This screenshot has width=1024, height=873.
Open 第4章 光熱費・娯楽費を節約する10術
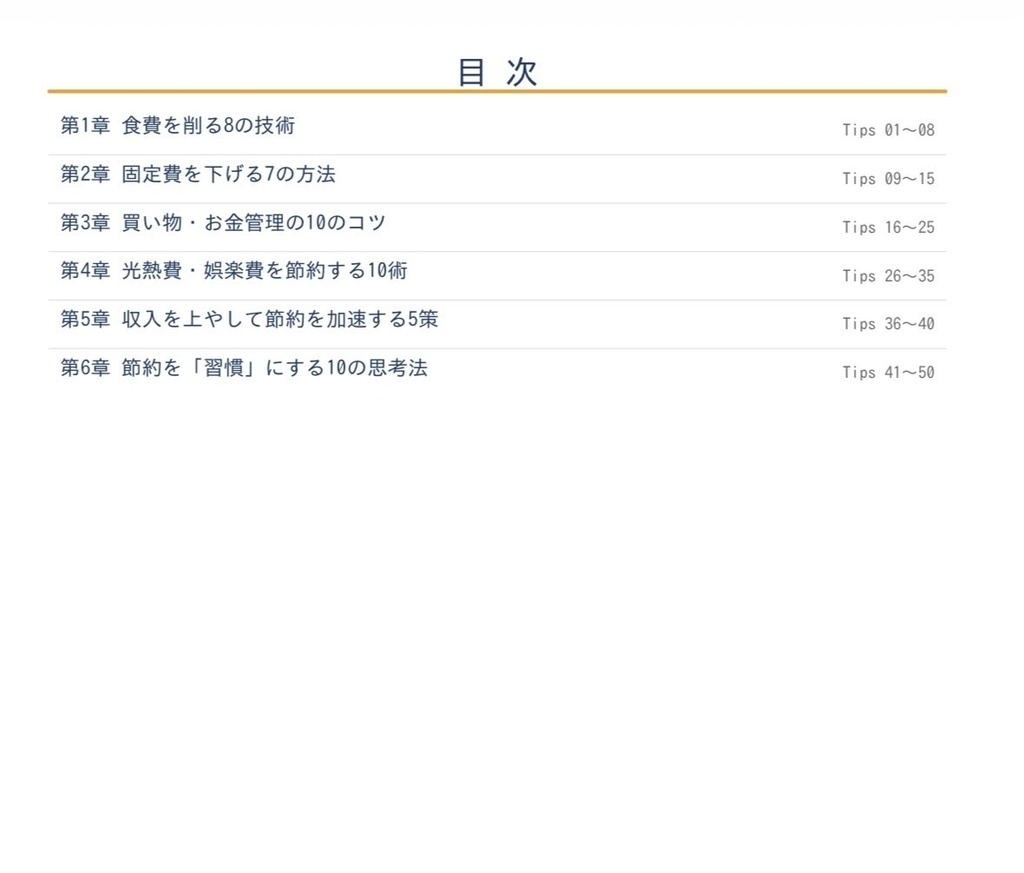click(234, 270)
